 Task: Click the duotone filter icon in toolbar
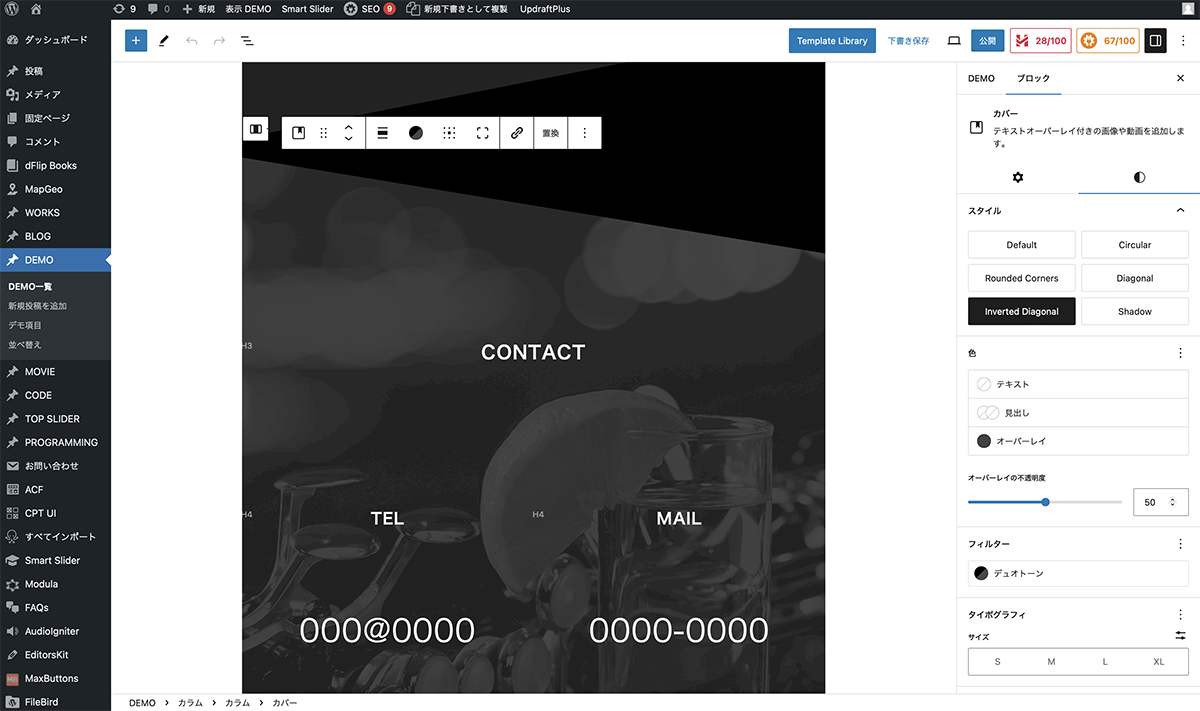pyautogui.click(x=416, y=133)
